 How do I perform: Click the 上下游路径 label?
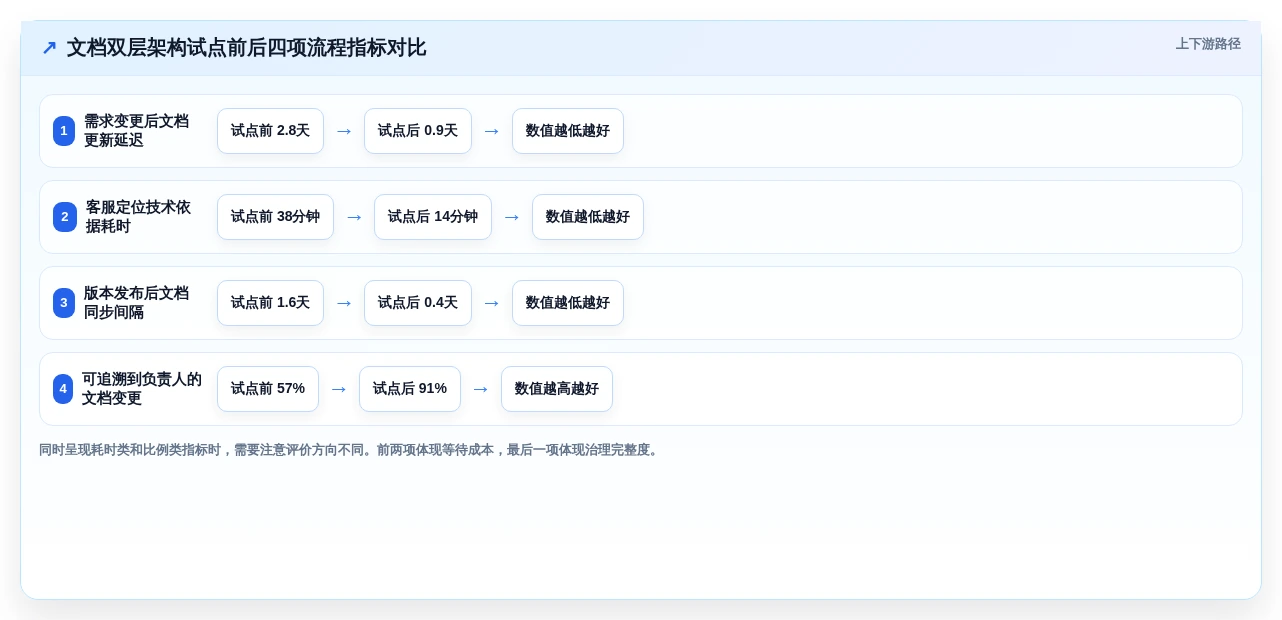click(x=1208, y=44)
